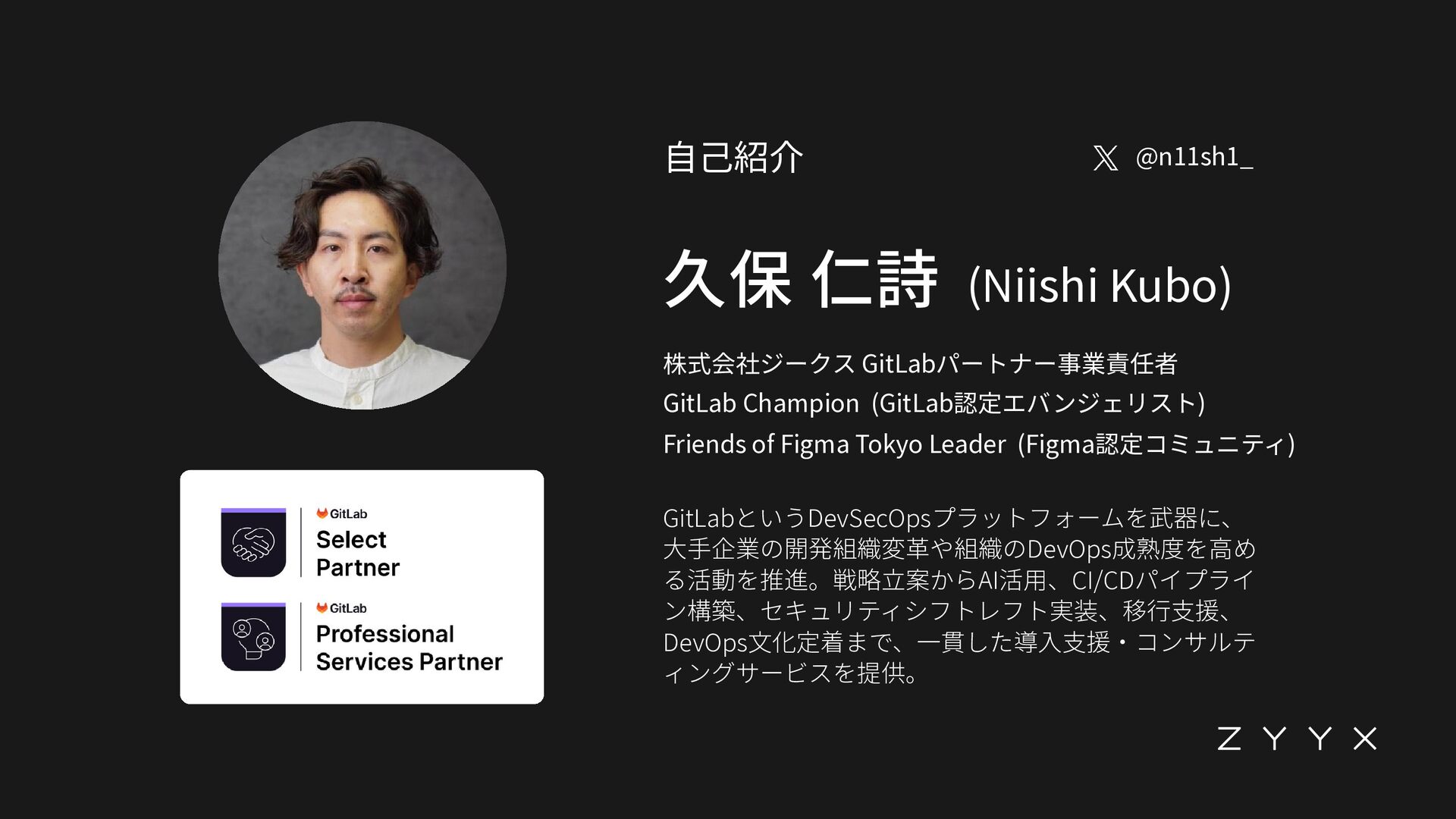The height and width of the screenshot is (819, 1456).
Task: Click the (Niishi Kubo) romanized name
Action: [x=1100, y=285]
